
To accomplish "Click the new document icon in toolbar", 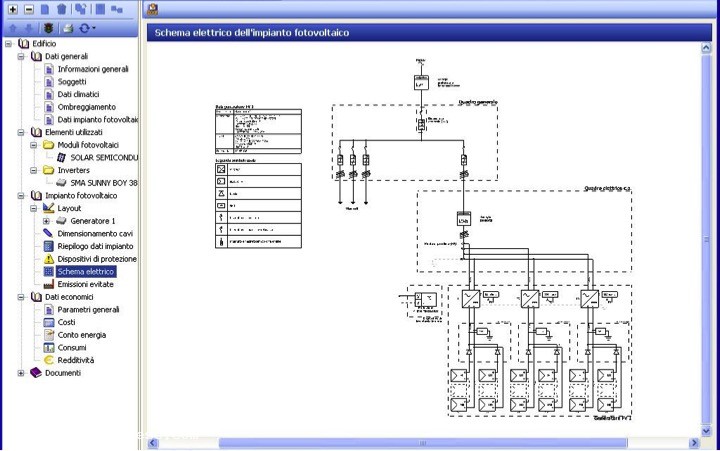I will tap(45, 9).
